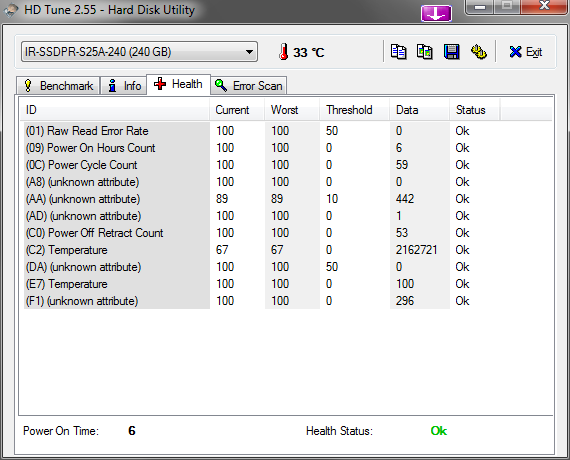Select the Health tab
Image resolution: width=570 pixels, height=460 pixels.
178,84
